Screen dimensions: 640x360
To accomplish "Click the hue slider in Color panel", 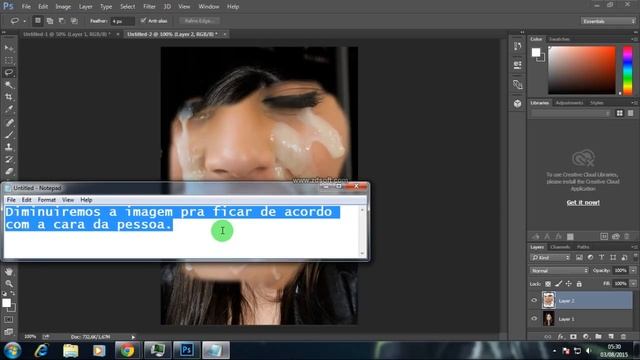I will click(x=627, y=70).
